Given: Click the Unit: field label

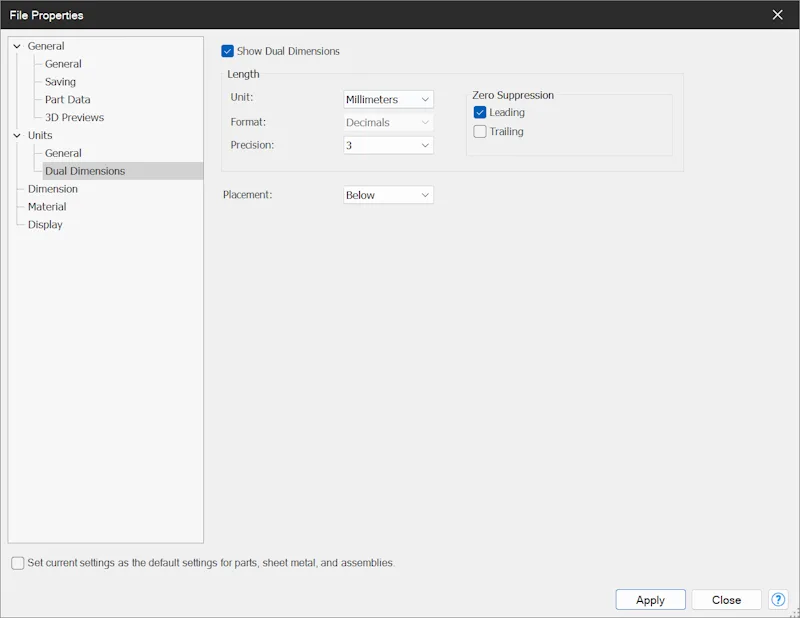Looking at the screenshot, I should tap(241, 97).
